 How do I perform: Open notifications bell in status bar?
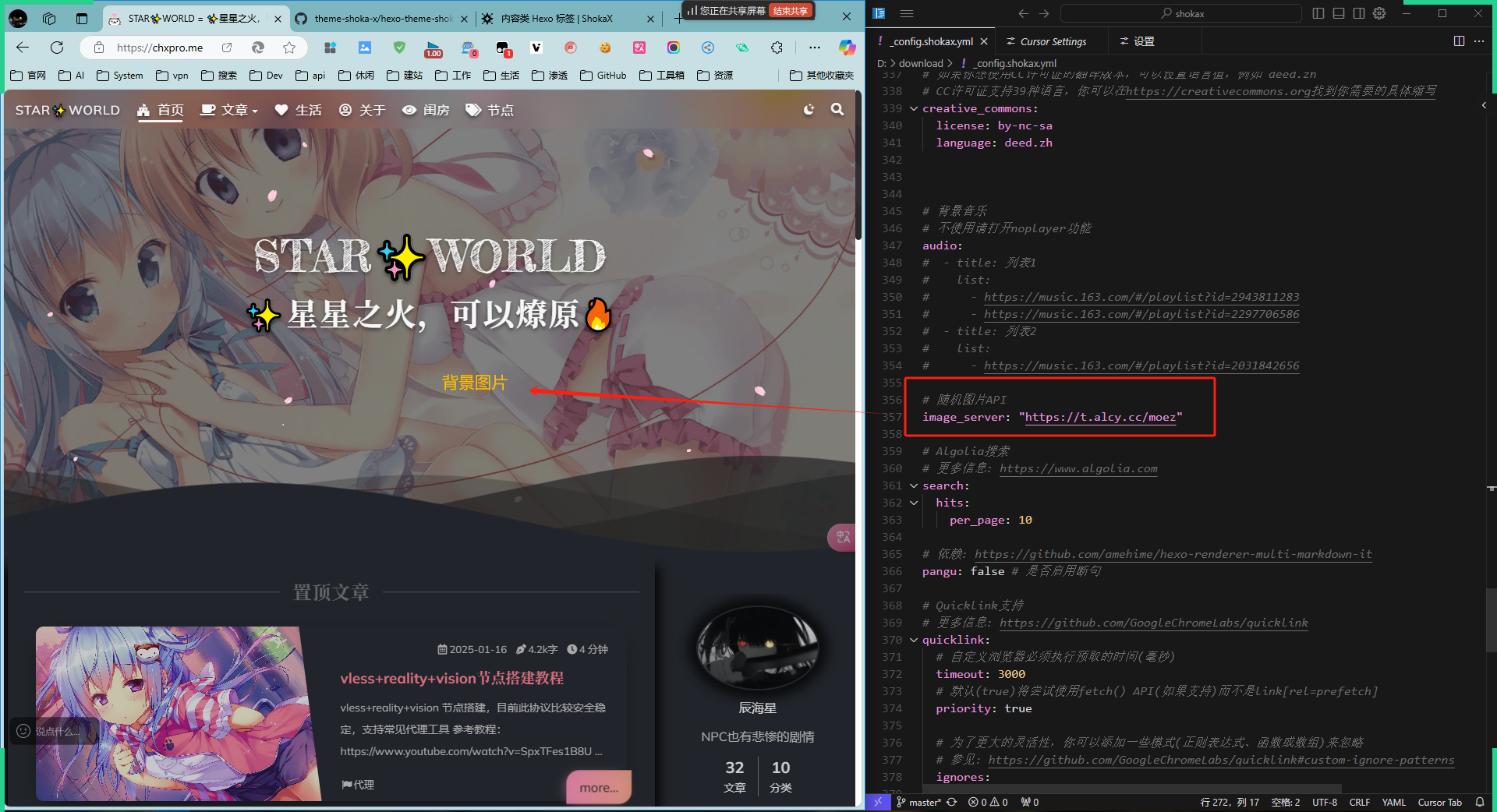click(1479, 803)
